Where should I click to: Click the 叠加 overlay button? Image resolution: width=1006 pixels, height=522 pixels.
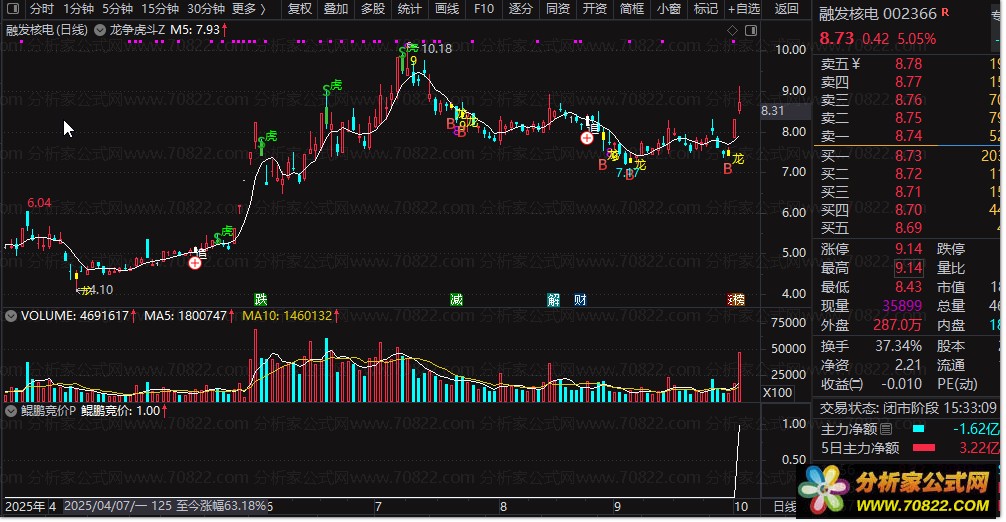(336, 8)
